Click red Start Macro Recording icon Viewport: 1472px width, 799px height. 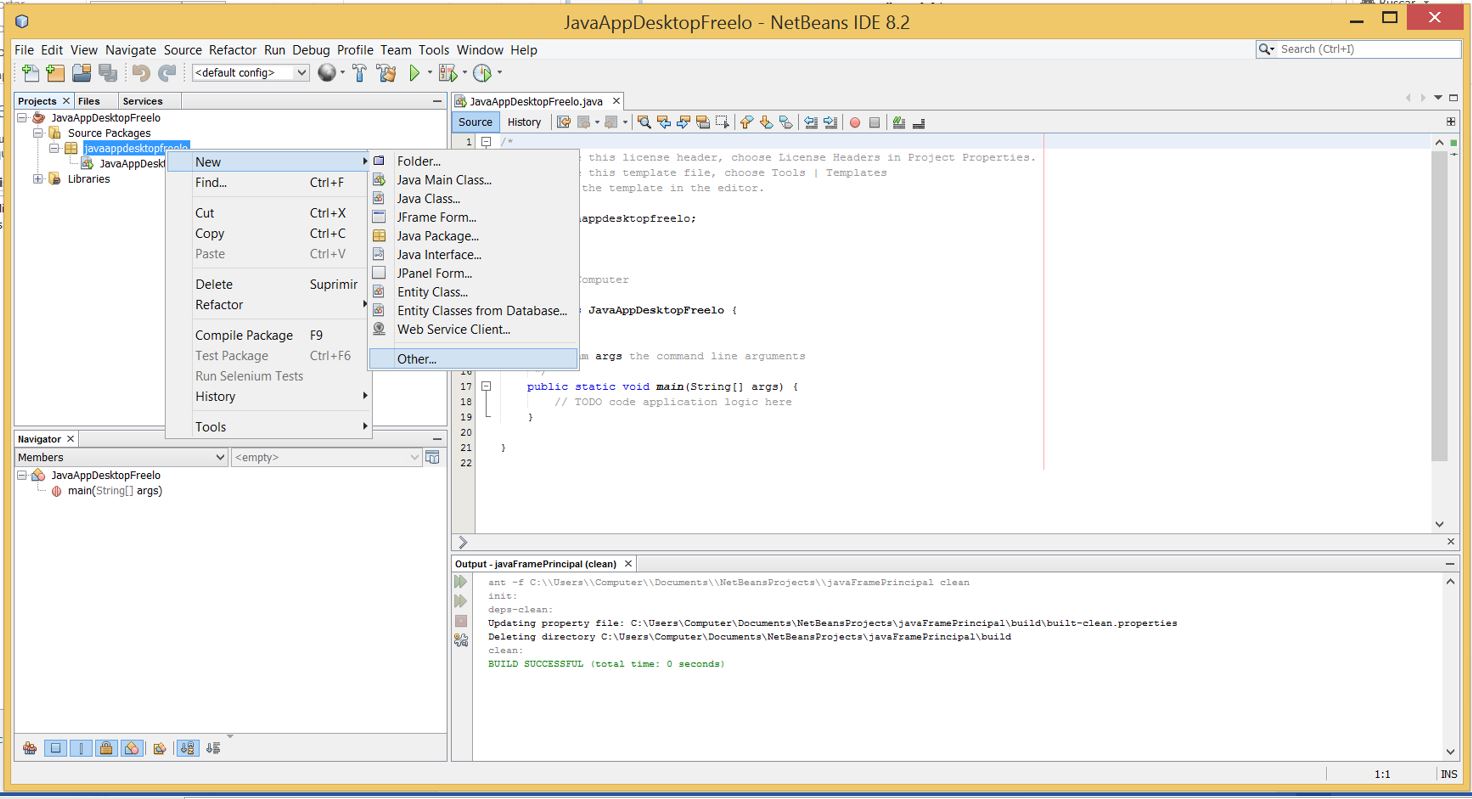click(854, 123)
